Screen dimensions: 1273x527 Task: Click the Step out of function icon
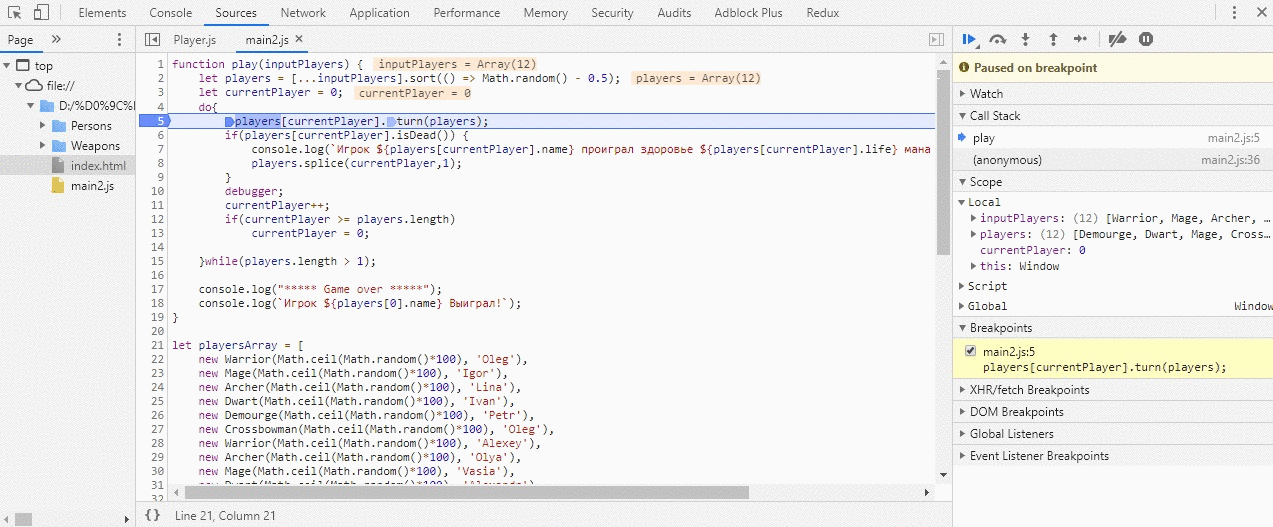tap(1053, 39)
